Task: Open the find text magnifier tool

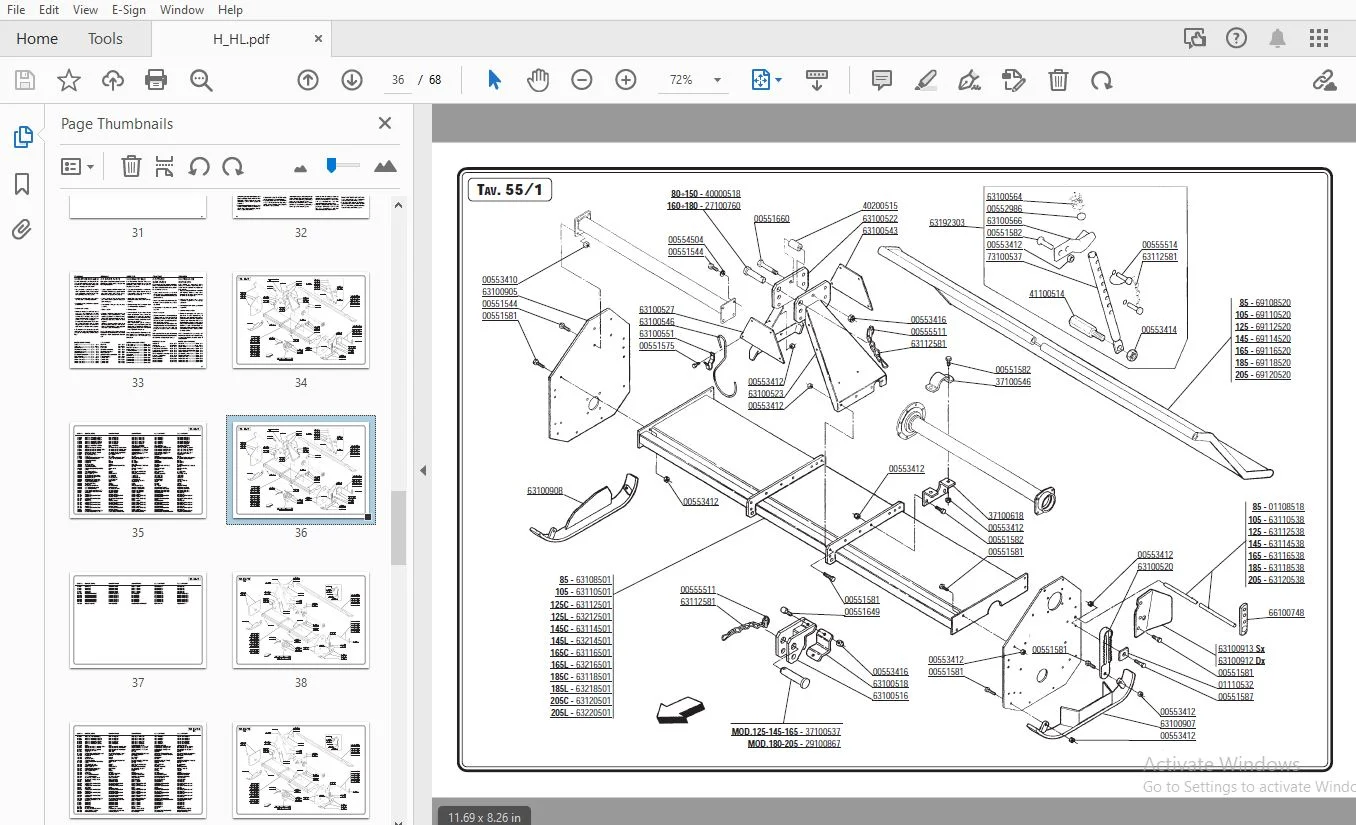Action: click(201, 80)
